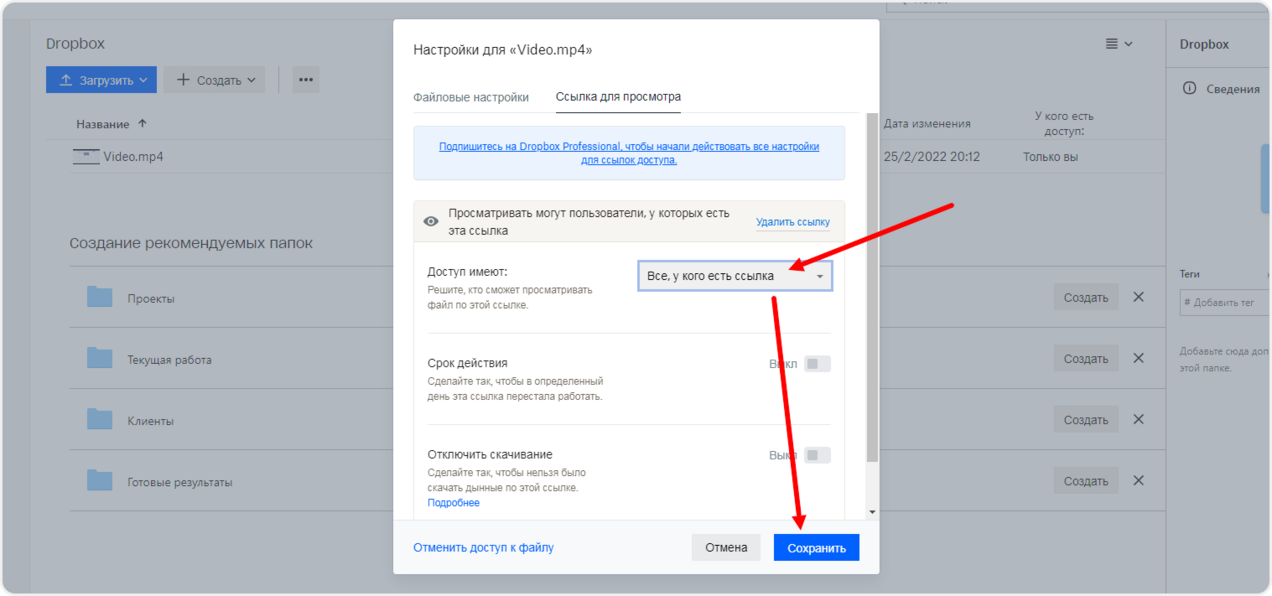Switch to Файловые настройки tab
1272x596 pixels.
(471, 97)
